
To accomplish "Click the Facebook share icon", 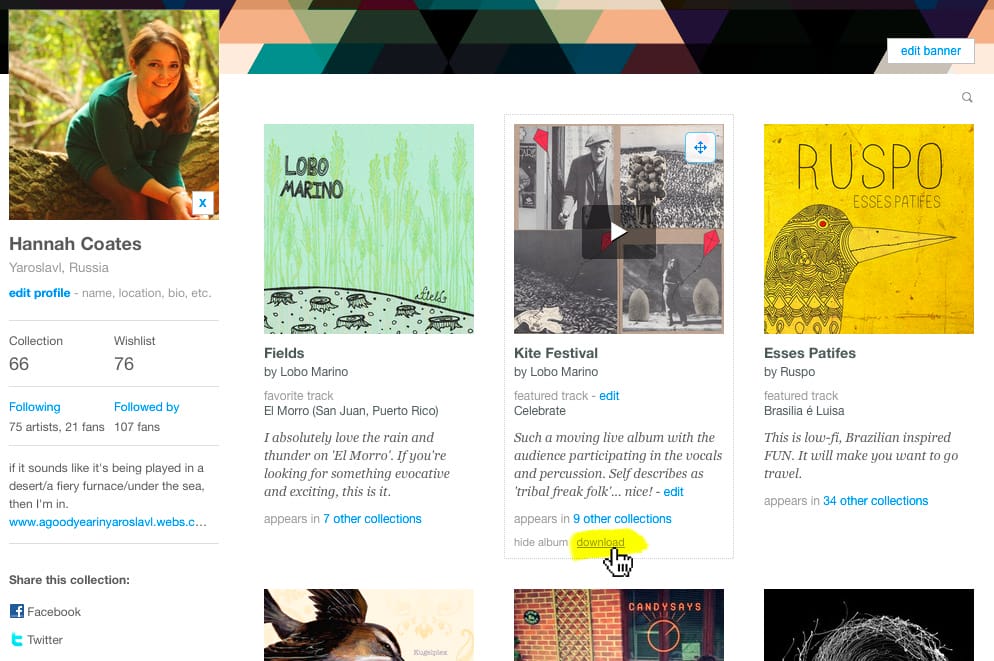I will point(16,611).
